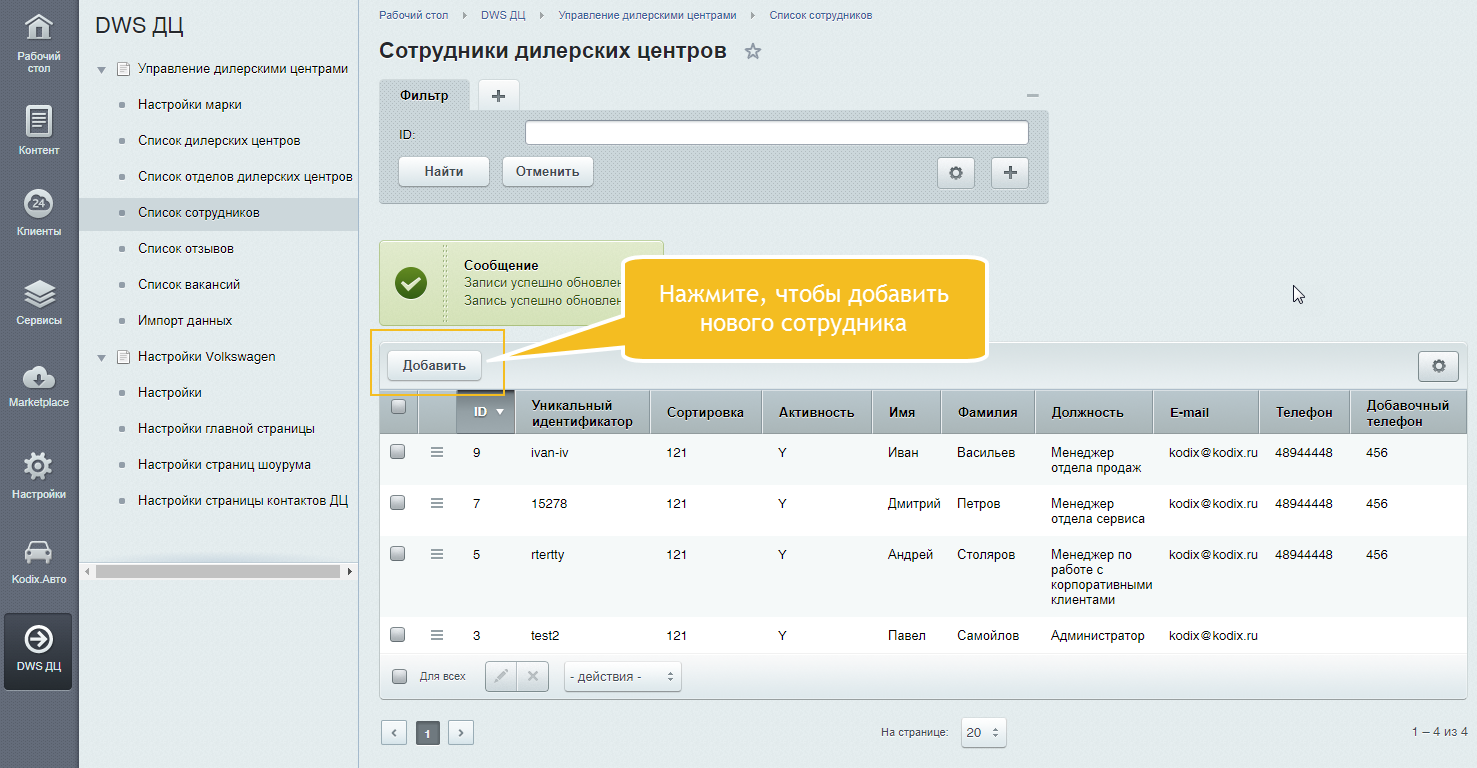Image resolution: width=1477 pixels, height=768 pixels.
Task: Sort by Активность column header
Action: tap(816, 412)
